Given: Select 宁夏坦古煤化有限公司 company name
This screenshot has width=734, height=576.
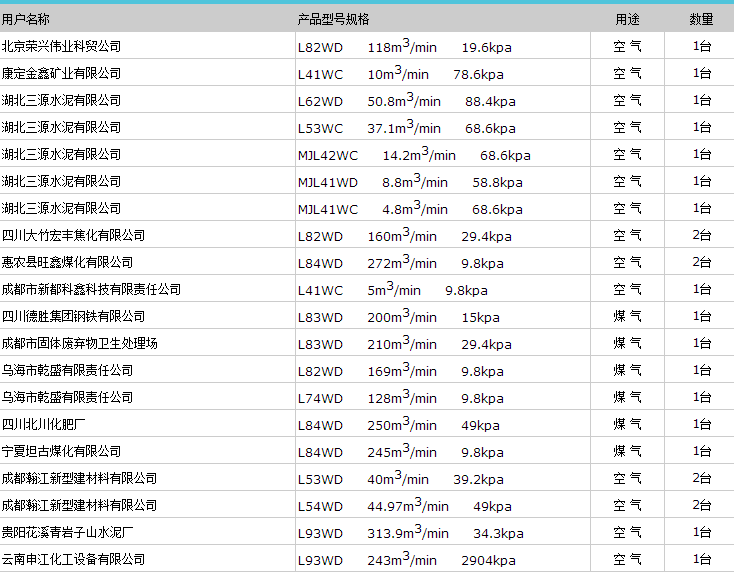Looking at the screenshot, I should (61, 451).
